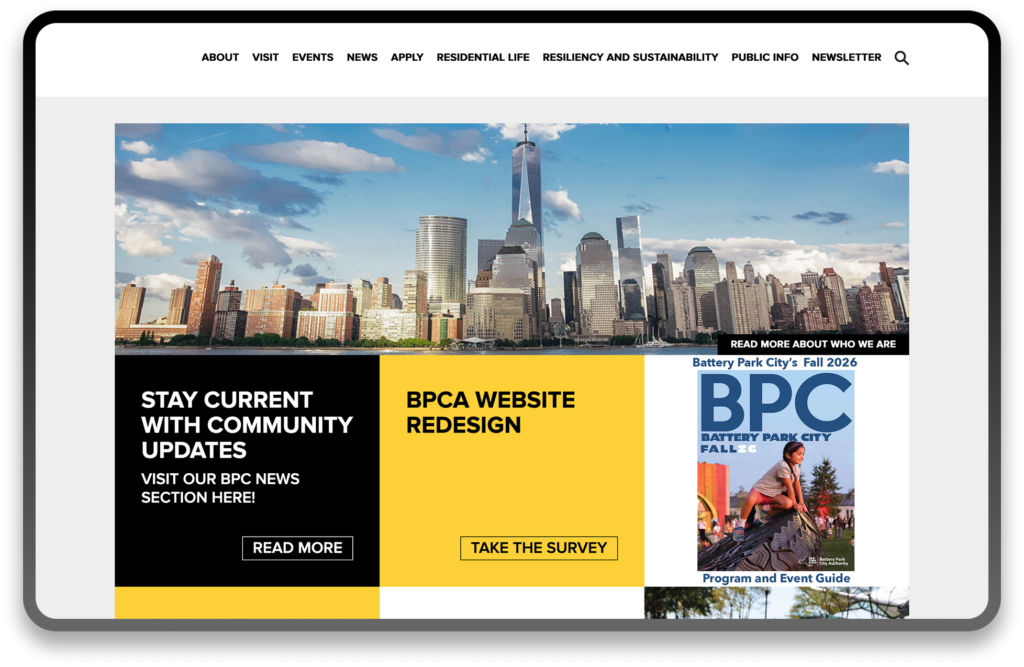Click the READ MORE button
Screen dimensions: 1024x667
coord(297,548)
